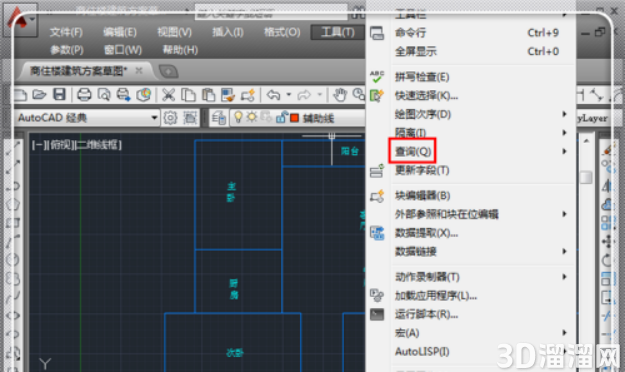Click the 主卧 room label in drawing

(231, 192)
